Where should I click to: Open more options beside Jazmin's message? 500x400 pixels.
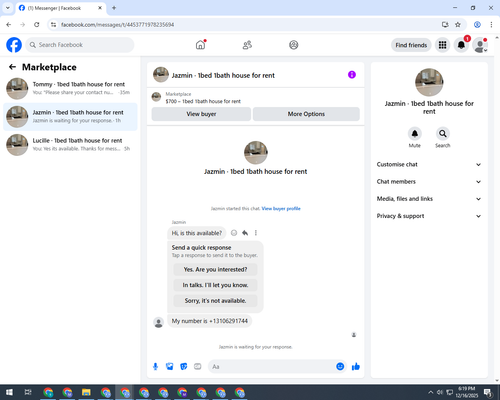click(x=256, y=233)
